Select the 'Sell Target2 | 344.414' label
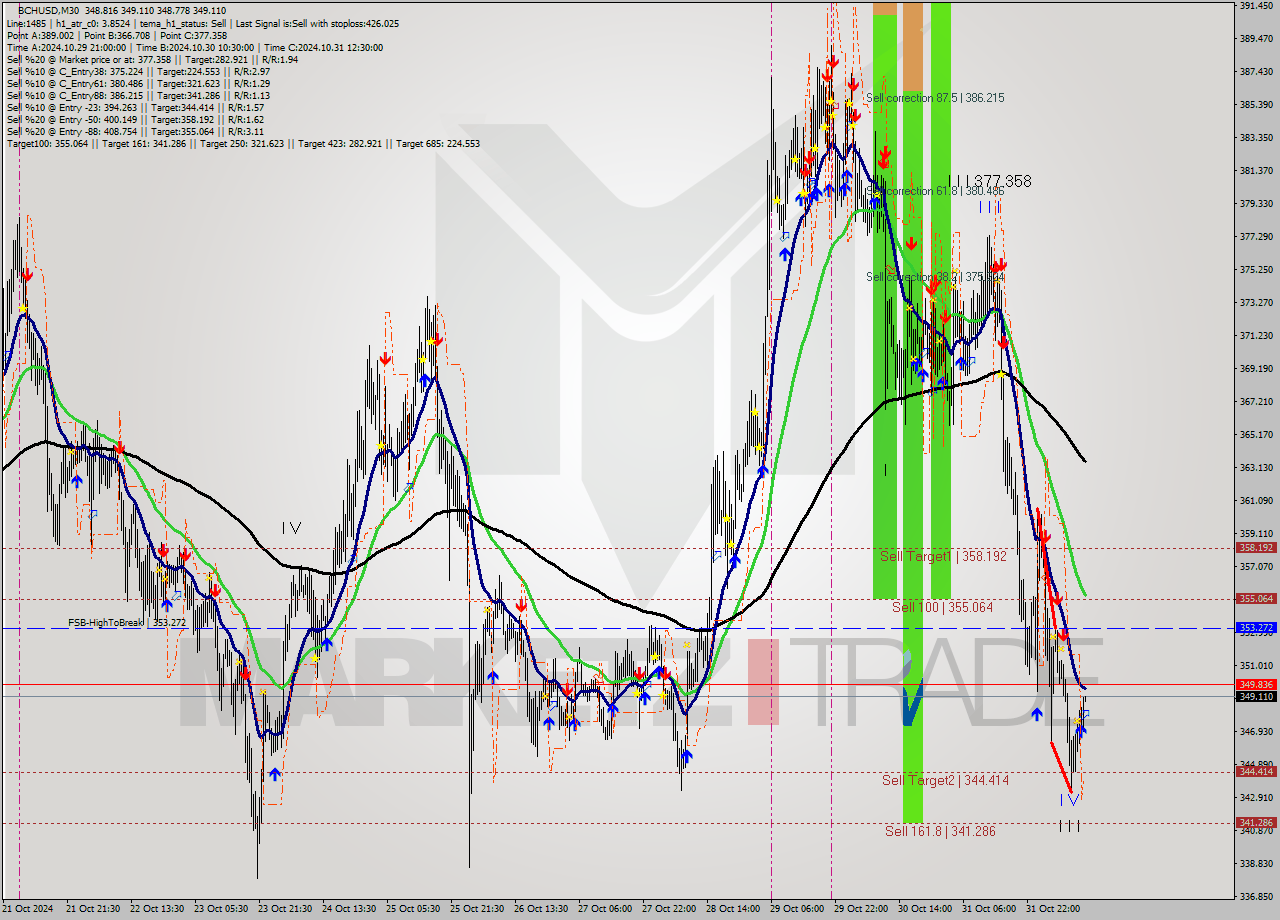 click(x=945, y=780)
